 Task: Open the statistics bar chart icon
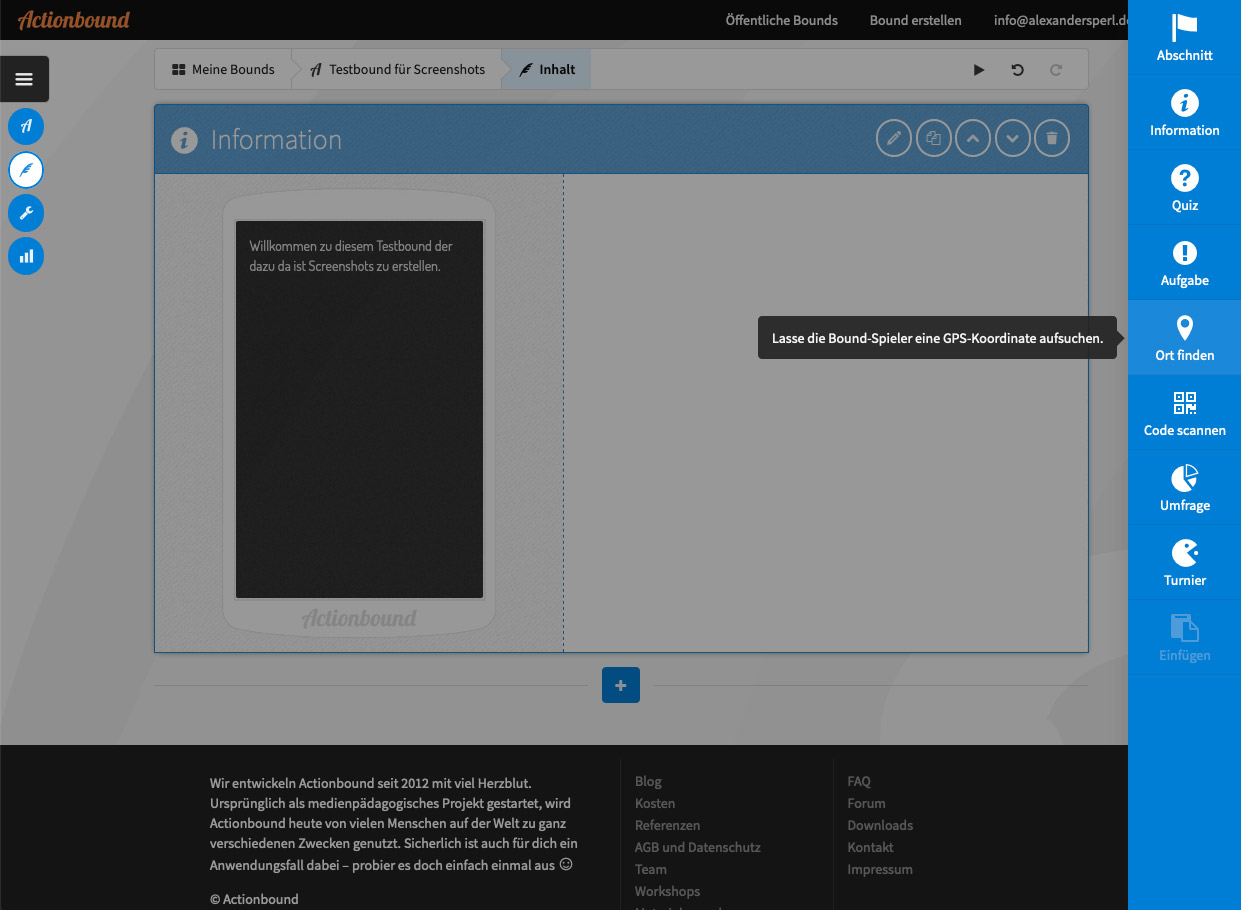pos(26,256)
